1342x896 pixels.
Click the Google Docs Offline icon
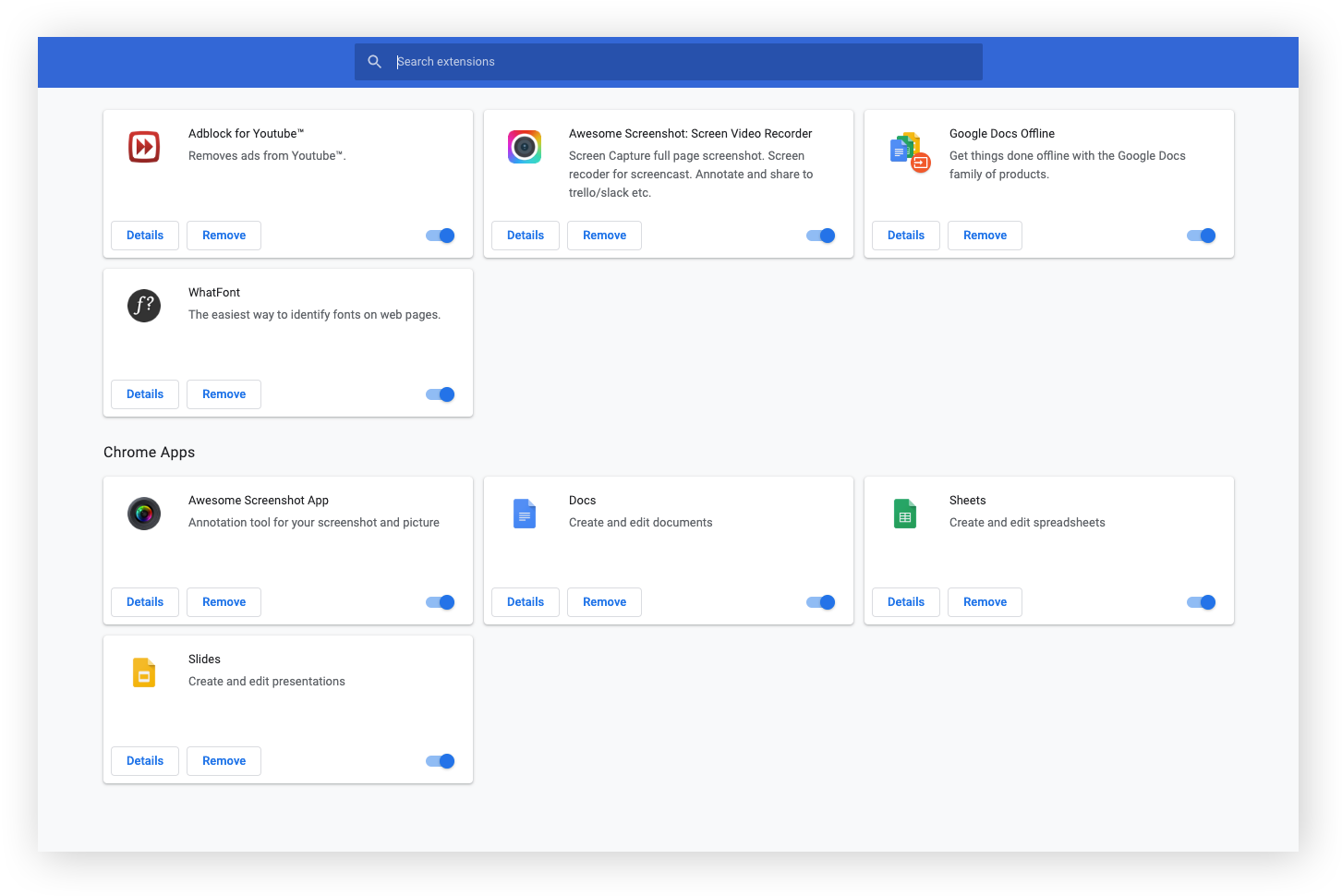[x=905, y=149]
